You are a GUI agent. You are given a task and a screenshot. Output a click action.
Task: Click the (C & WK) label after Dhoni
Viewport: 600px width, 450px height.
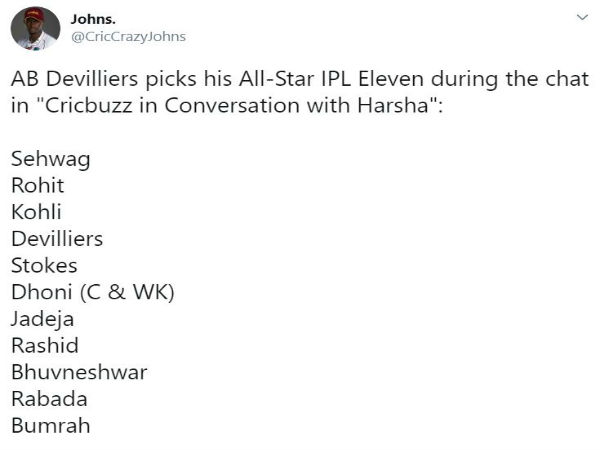coord(127,293)
